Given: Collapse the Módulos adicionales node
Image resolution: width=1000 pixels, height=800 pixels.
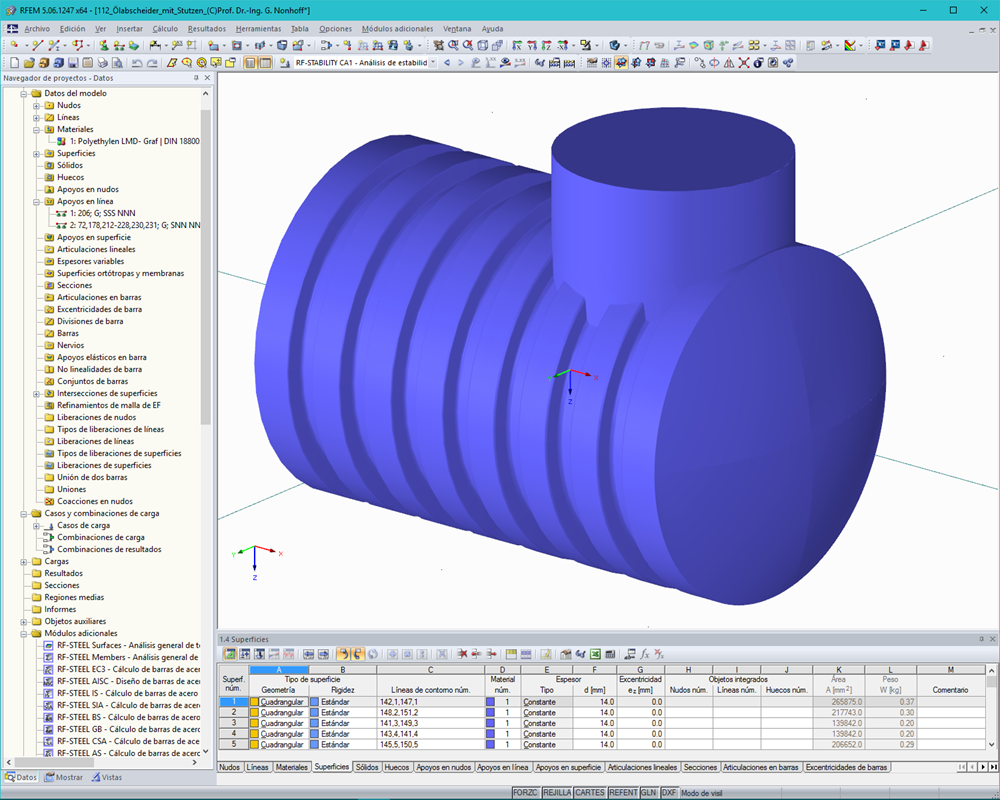Looking at the screenshot, I should coord(24,633).
